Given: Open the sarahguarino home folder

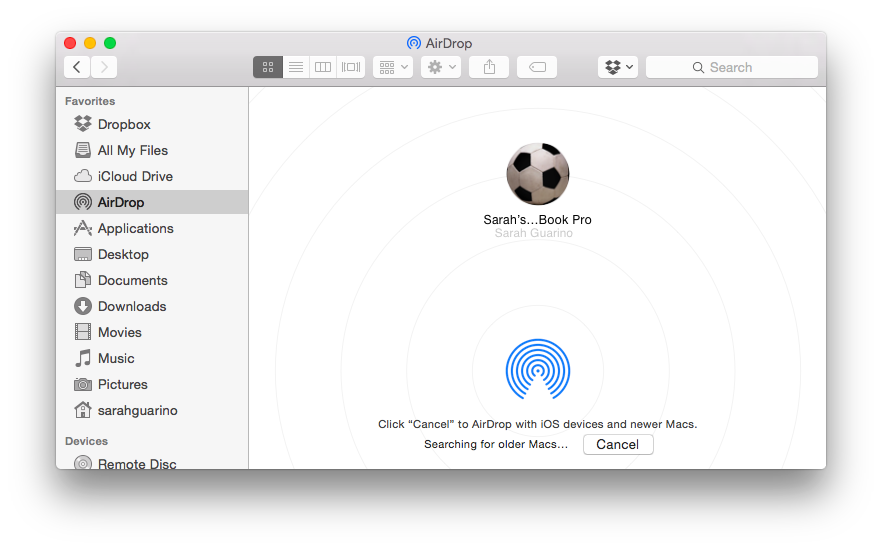Looking at the screenshot, I should click(137, 410).
